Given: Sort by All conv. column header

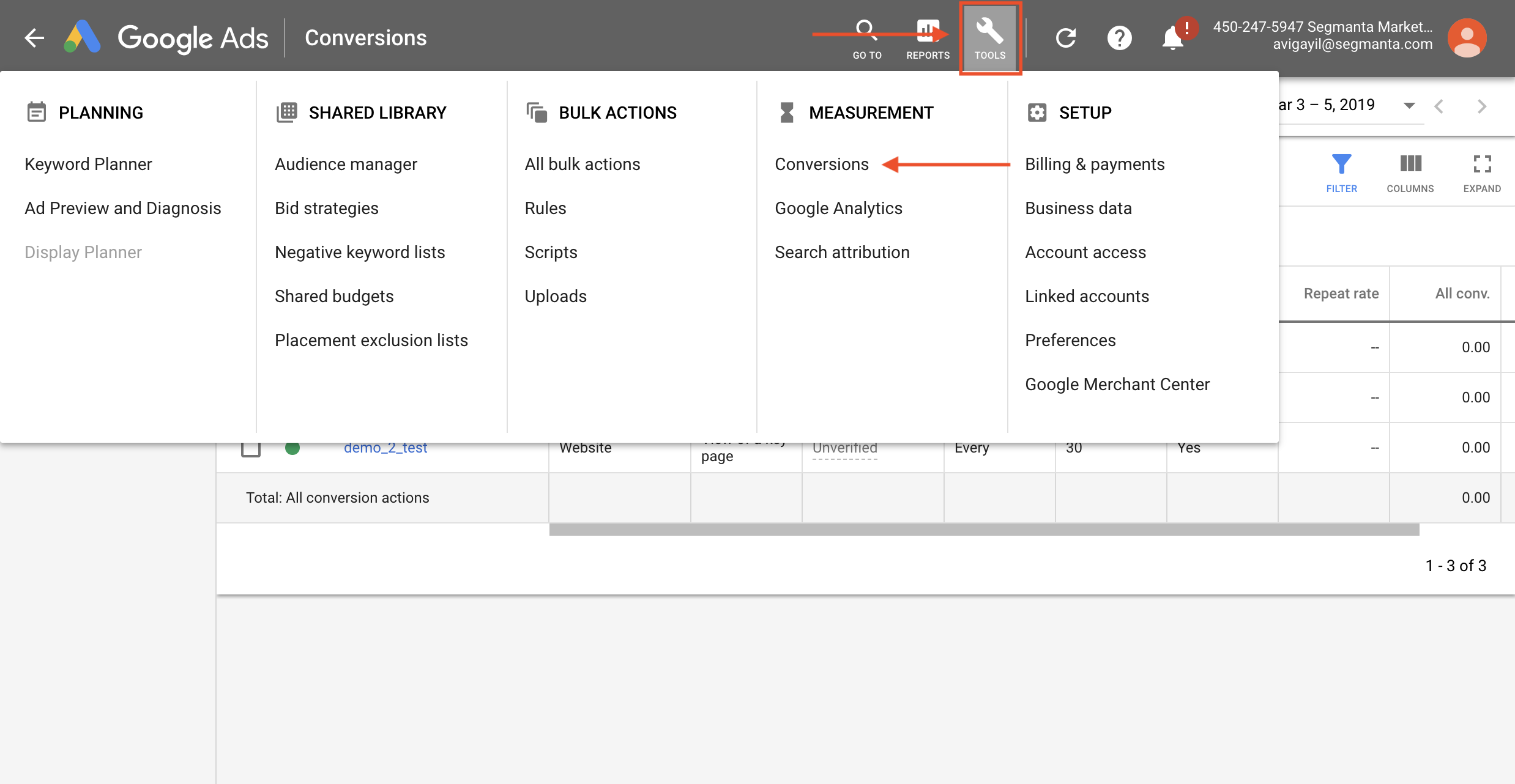Looking at the screenshot, I should click(x=1462, y=294).
